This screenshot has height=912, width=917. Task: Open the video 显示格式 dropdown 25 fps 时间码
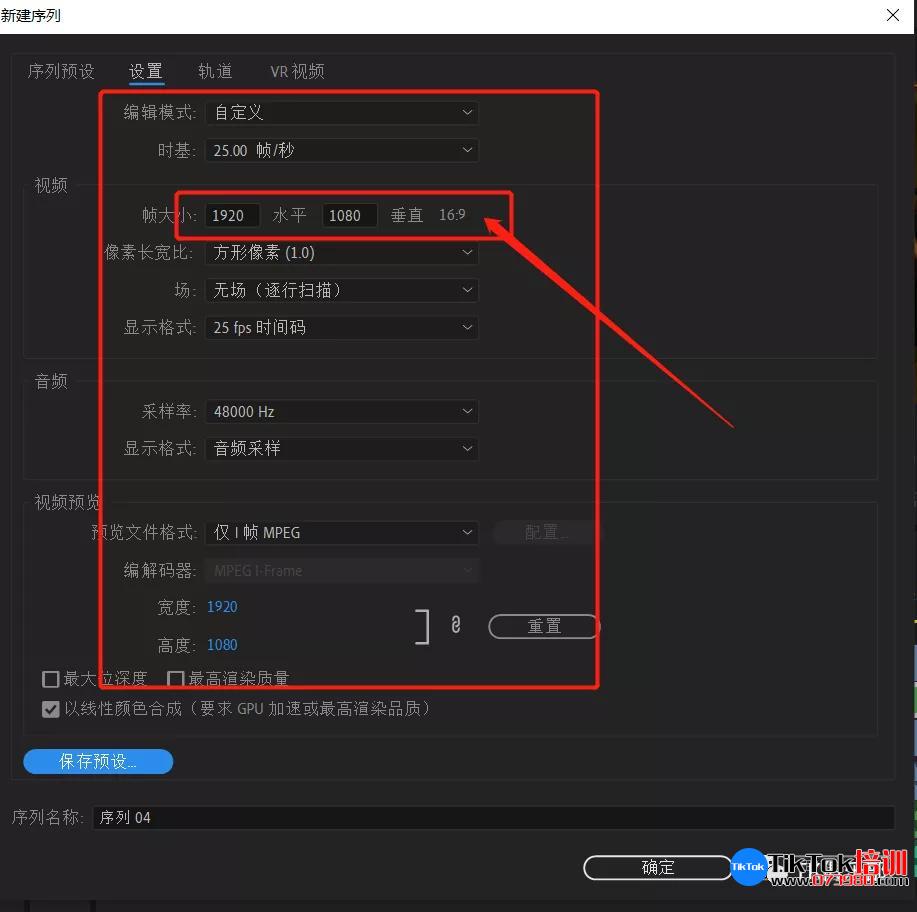[x=342, y=328]
